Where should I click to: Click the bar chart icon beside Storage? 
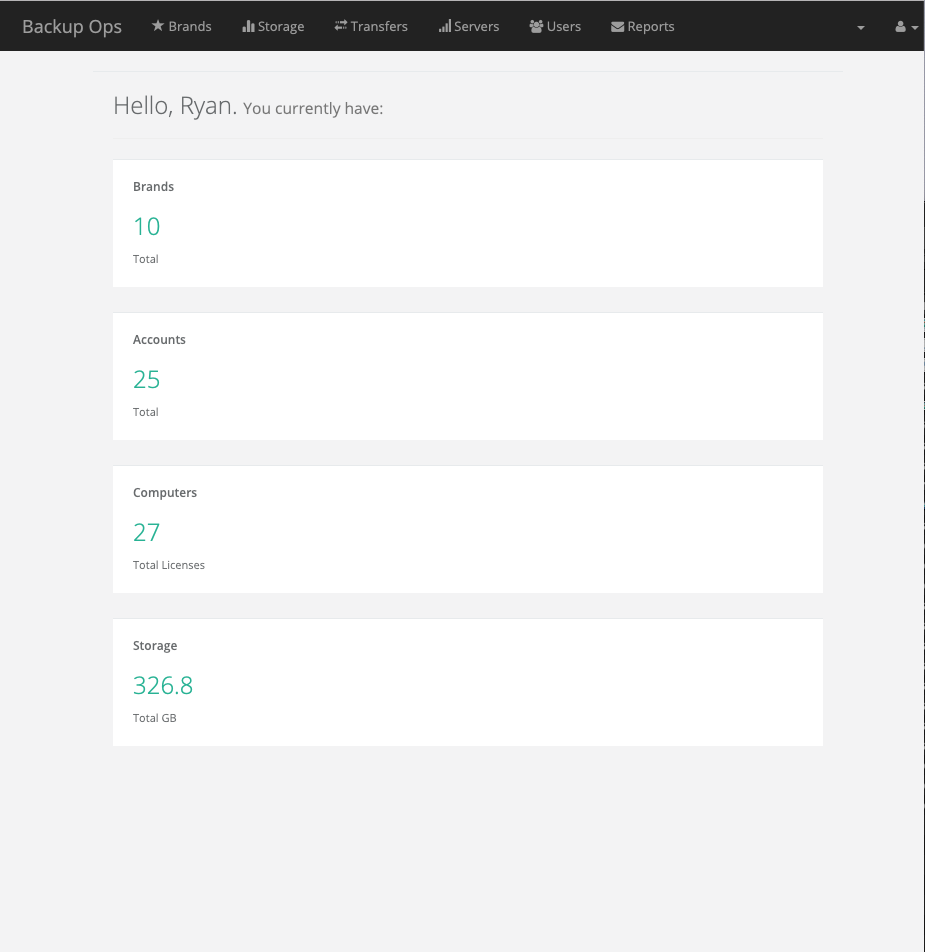(x=248, y=26)
